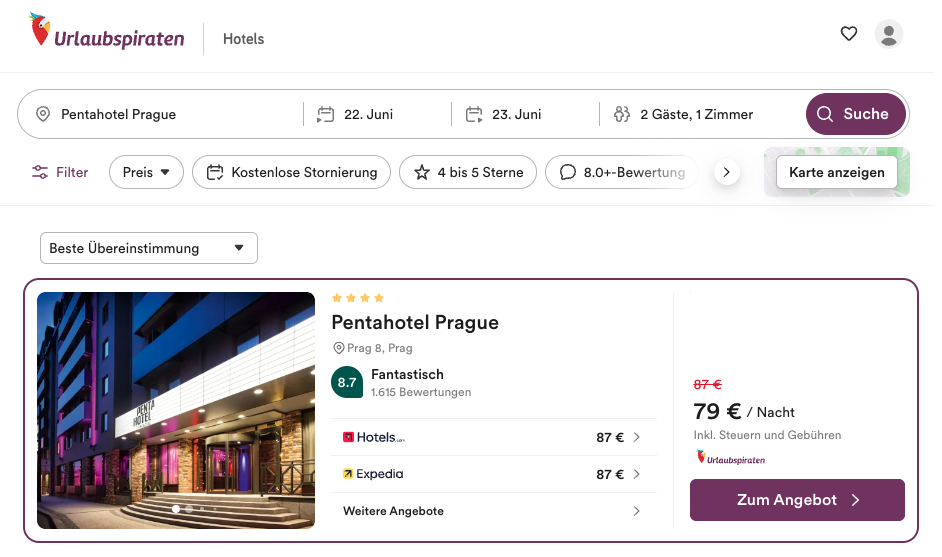Click the Suche search button
The height and width of the screenshot is (557, 942).
coord(855,114)
